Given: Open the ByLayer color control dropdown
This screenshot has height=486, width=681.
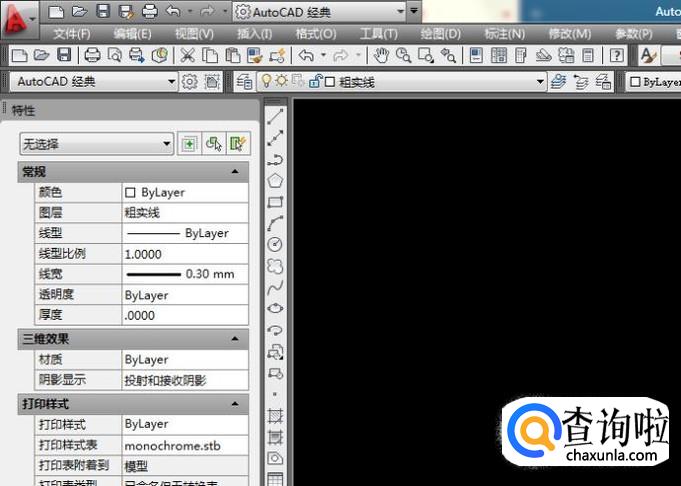Looking at the screenshot, I should [x=654, y=82].
